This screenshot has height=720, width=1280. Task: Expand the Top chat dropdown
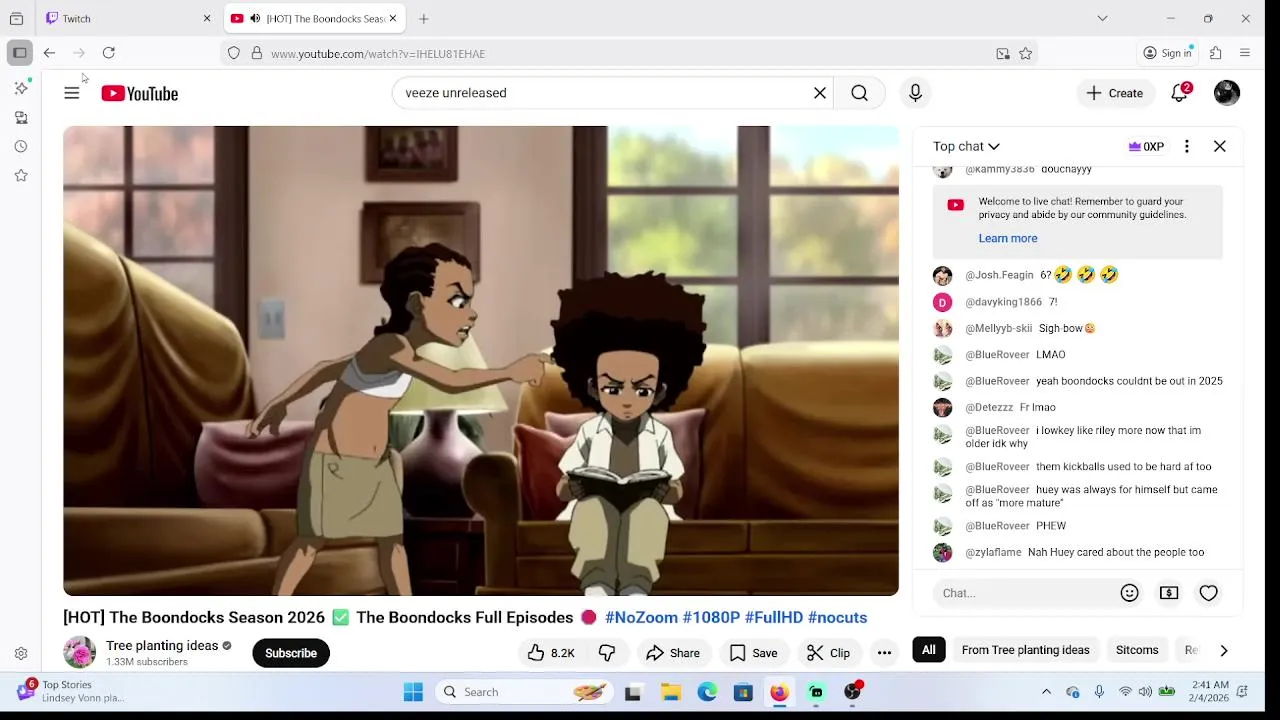[966, 146]
